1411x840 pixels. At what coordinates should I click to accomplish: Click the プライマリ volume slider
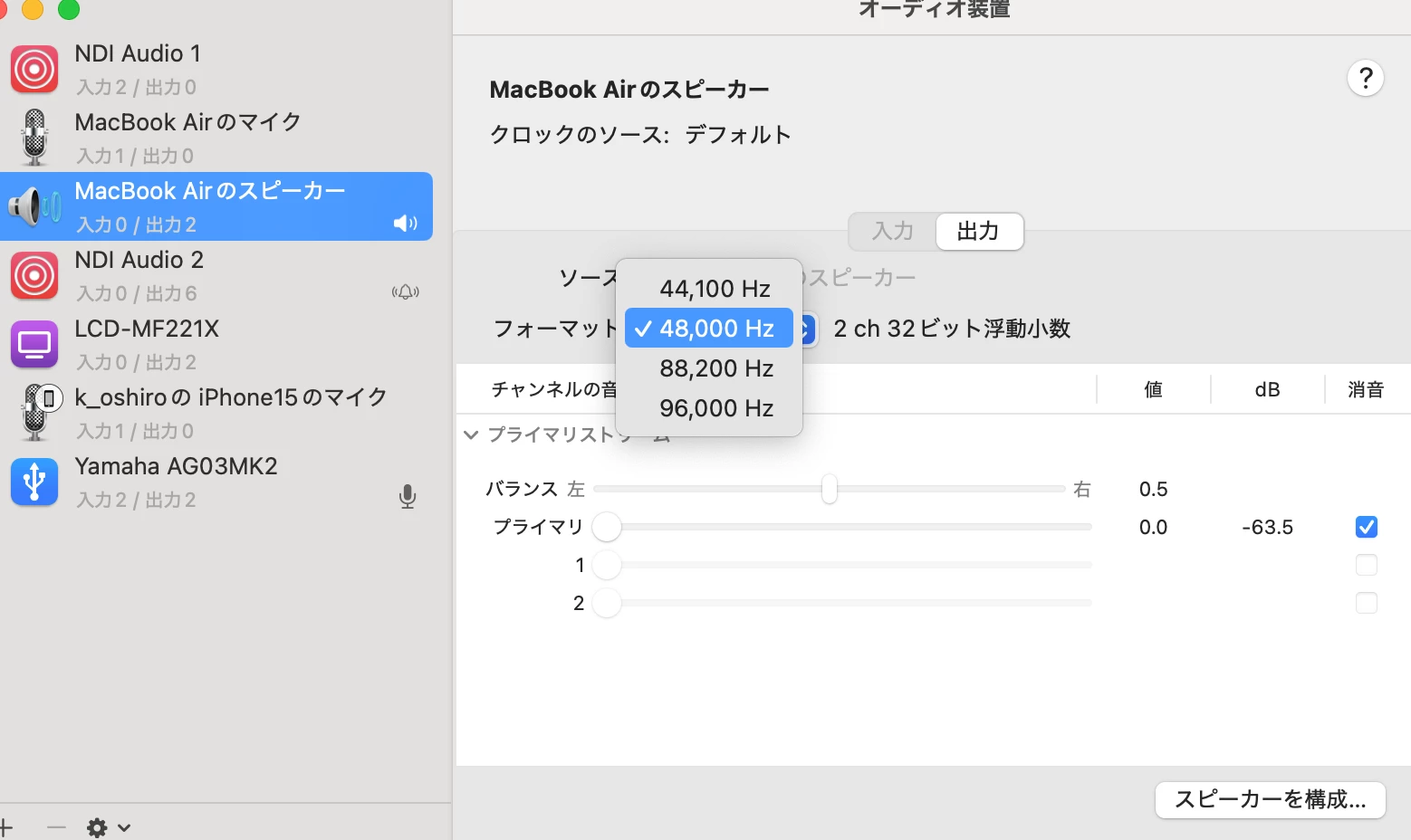click(x=842, y=527)
